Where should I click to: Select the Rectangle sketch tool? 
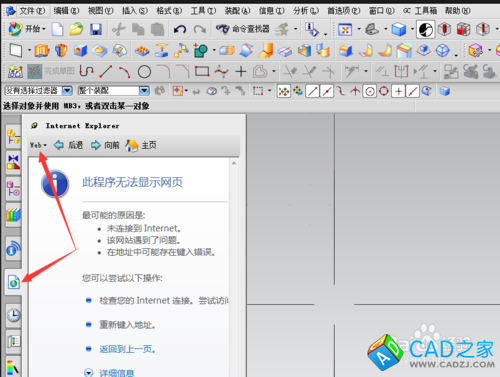point(202,71)
